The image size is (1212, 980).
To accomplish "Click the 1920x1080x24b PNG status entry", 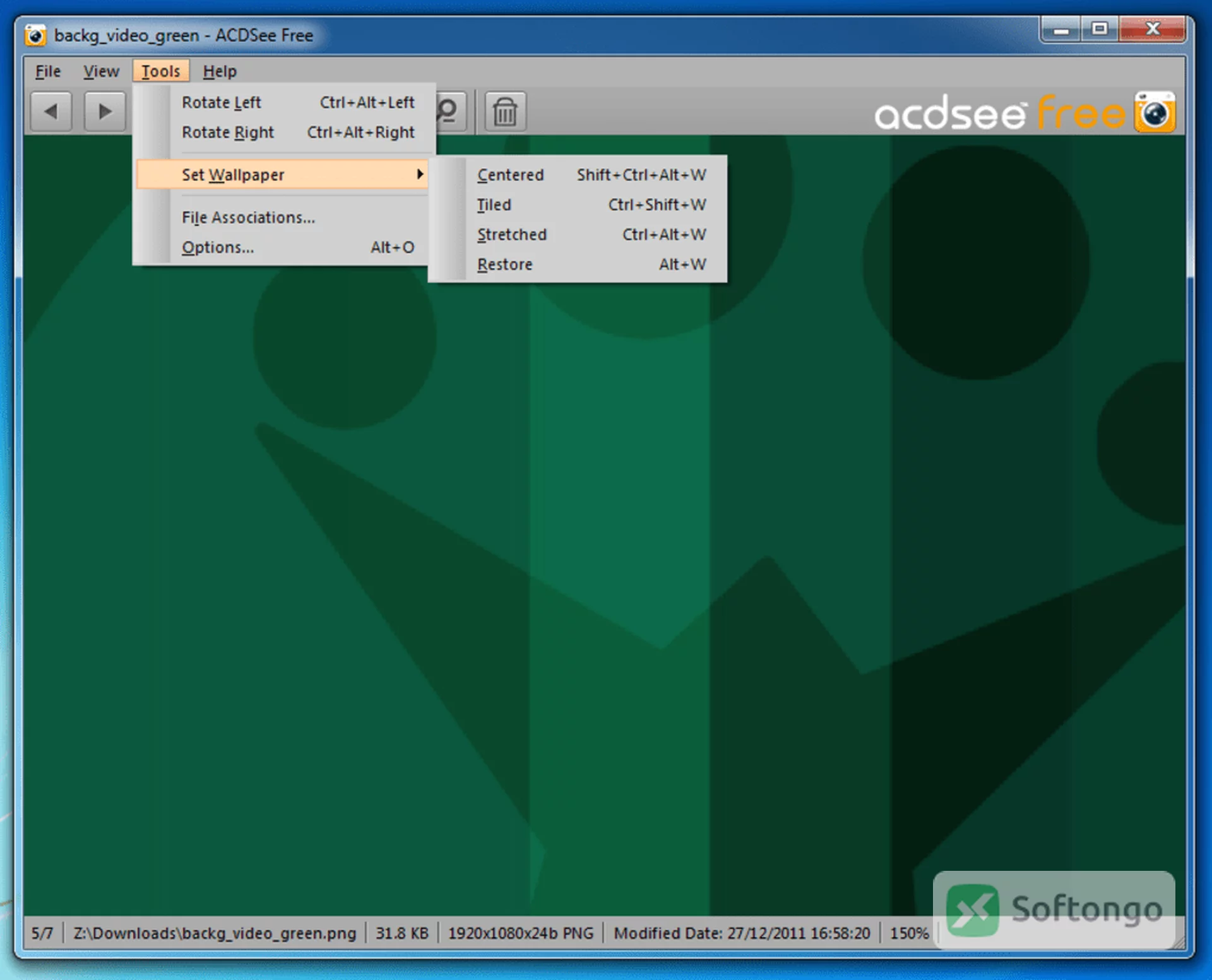I will [x=521, y=933].
